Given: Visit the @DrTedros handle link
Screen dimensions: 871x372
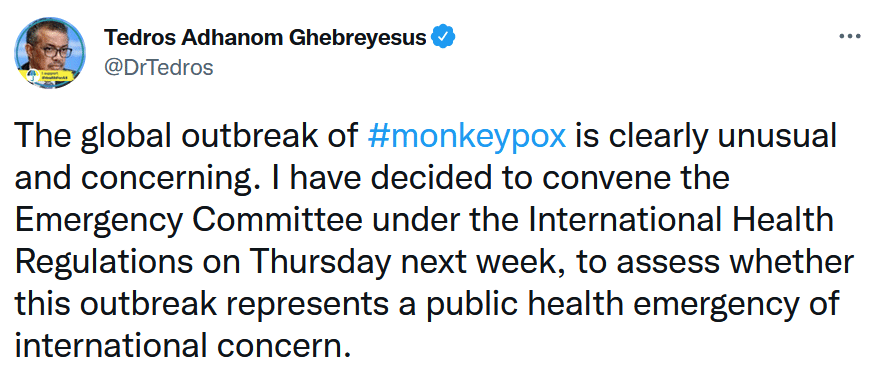Looking at the screenshot, I should point(158,67).
